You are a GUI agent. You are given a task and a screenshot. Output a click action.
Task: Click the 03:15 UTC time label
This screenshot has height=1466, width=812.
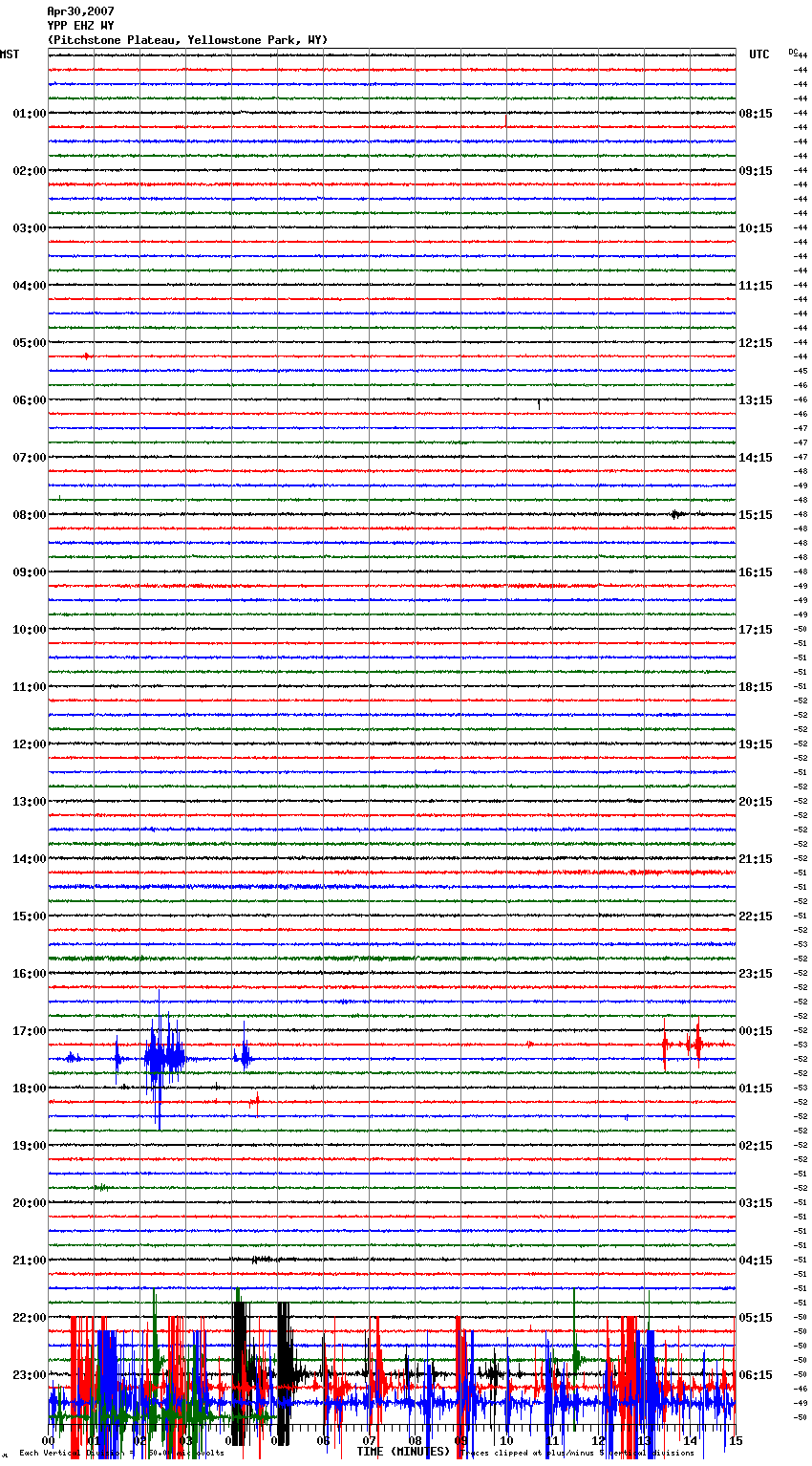click(756, 1203)
